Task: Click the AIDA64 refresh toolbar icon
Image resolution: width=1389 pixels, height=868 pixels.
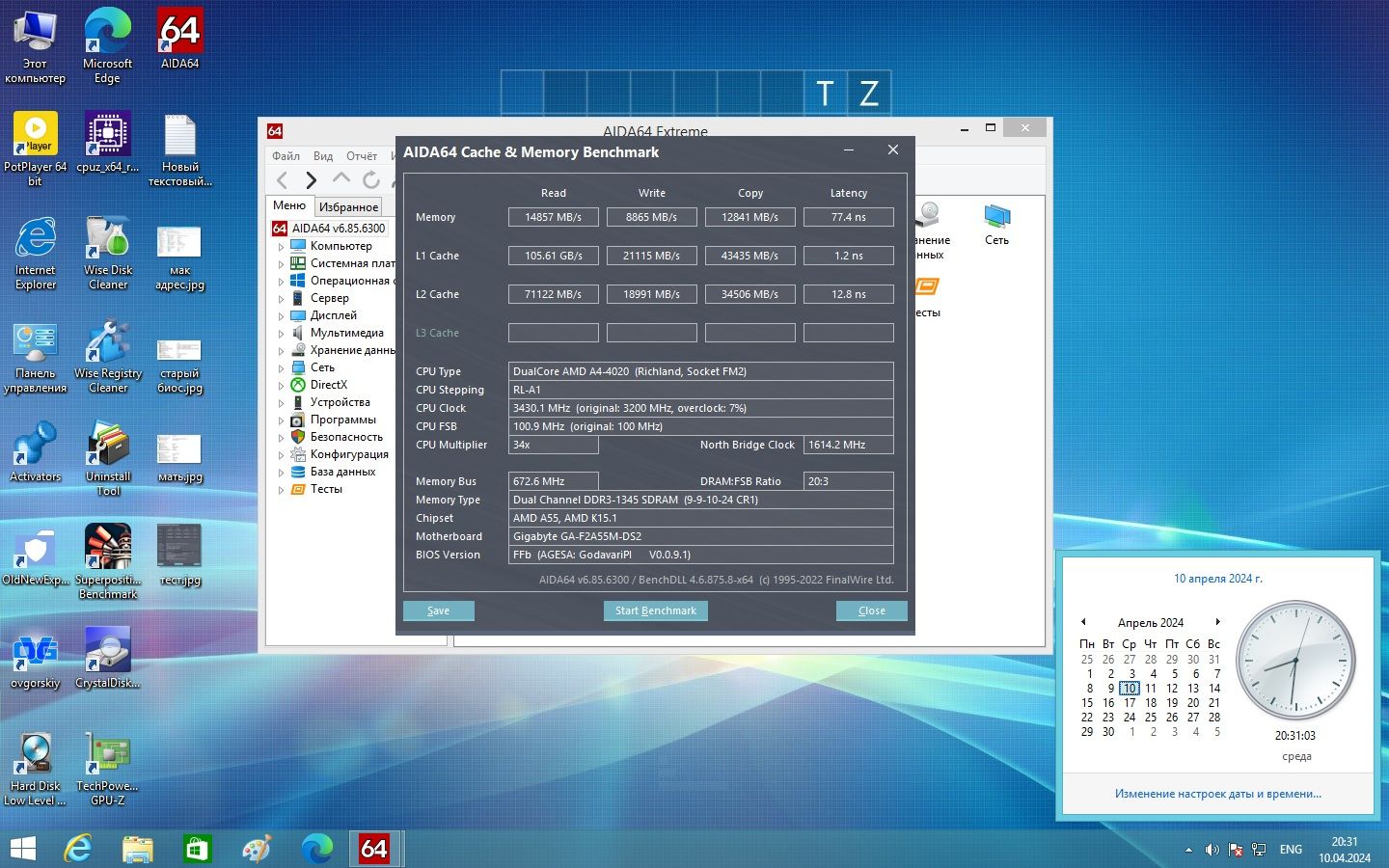Action: [x=370, y=179]
